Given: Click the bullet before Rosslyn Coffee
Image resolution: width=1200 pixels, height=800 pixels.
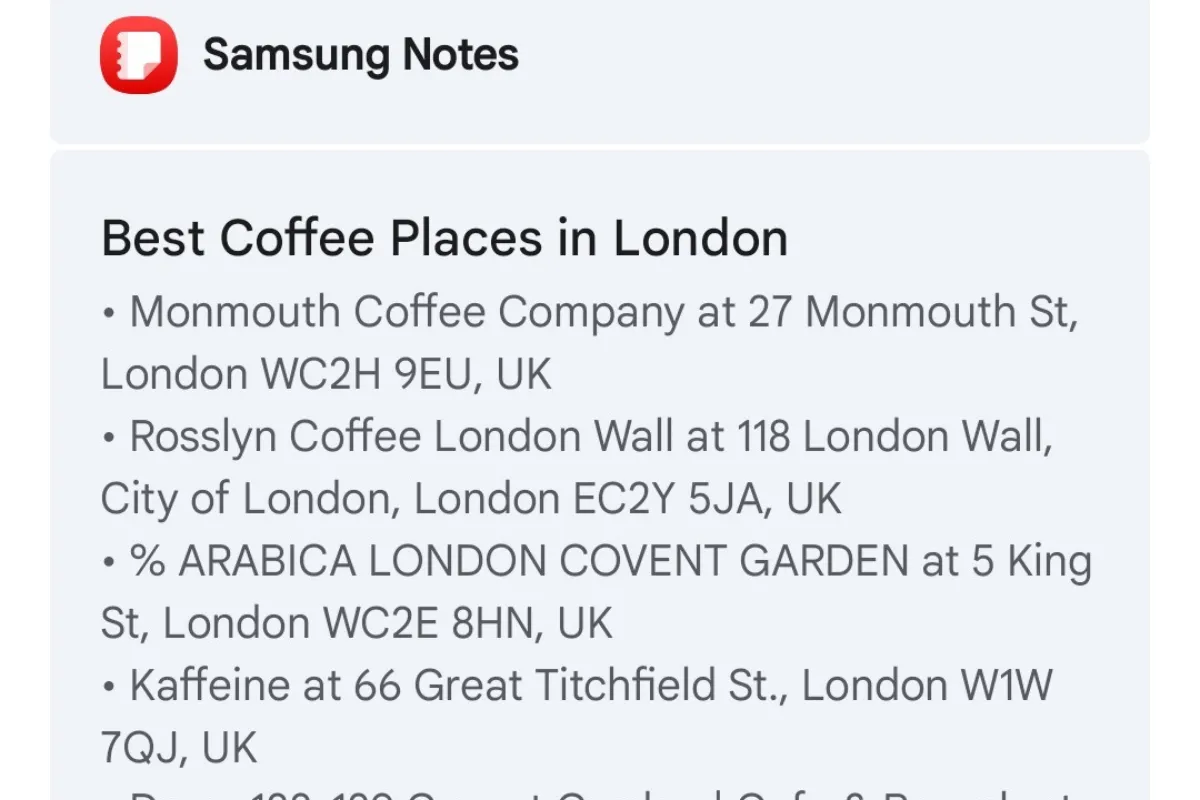Looking at the screenshot, I should [109, 438].
